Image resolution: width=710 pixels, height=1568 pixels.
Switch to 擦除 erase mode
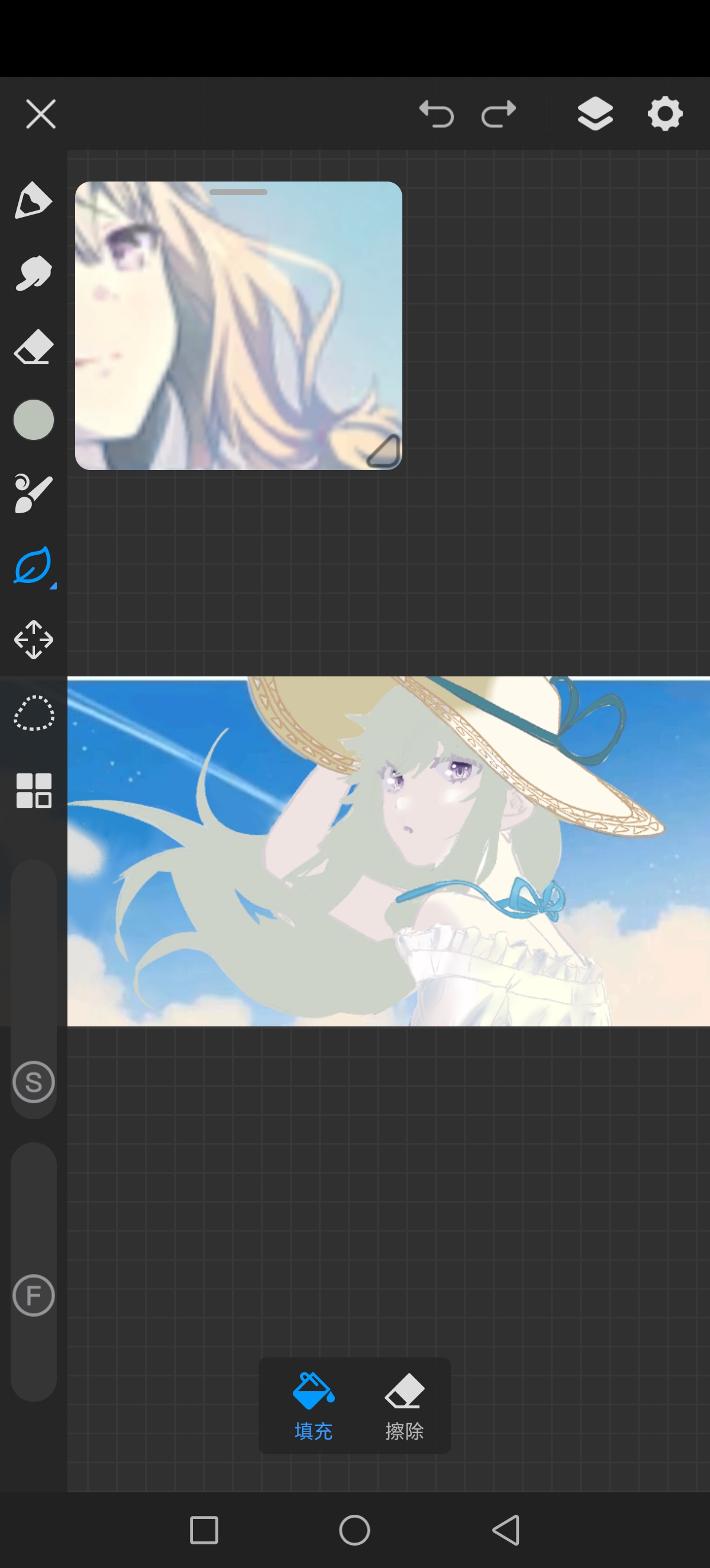404,1405
